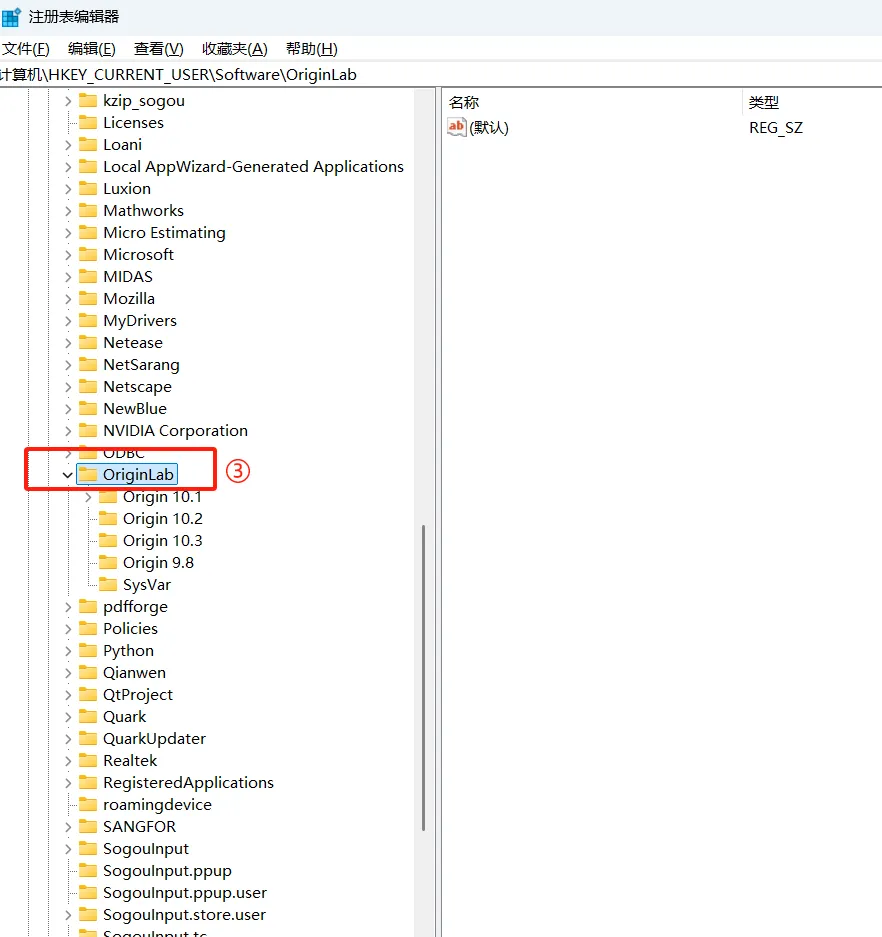This screenshot has width=882, height=937.
Task: Select the SogouInput.store.user key label
Action: [184, 915]
